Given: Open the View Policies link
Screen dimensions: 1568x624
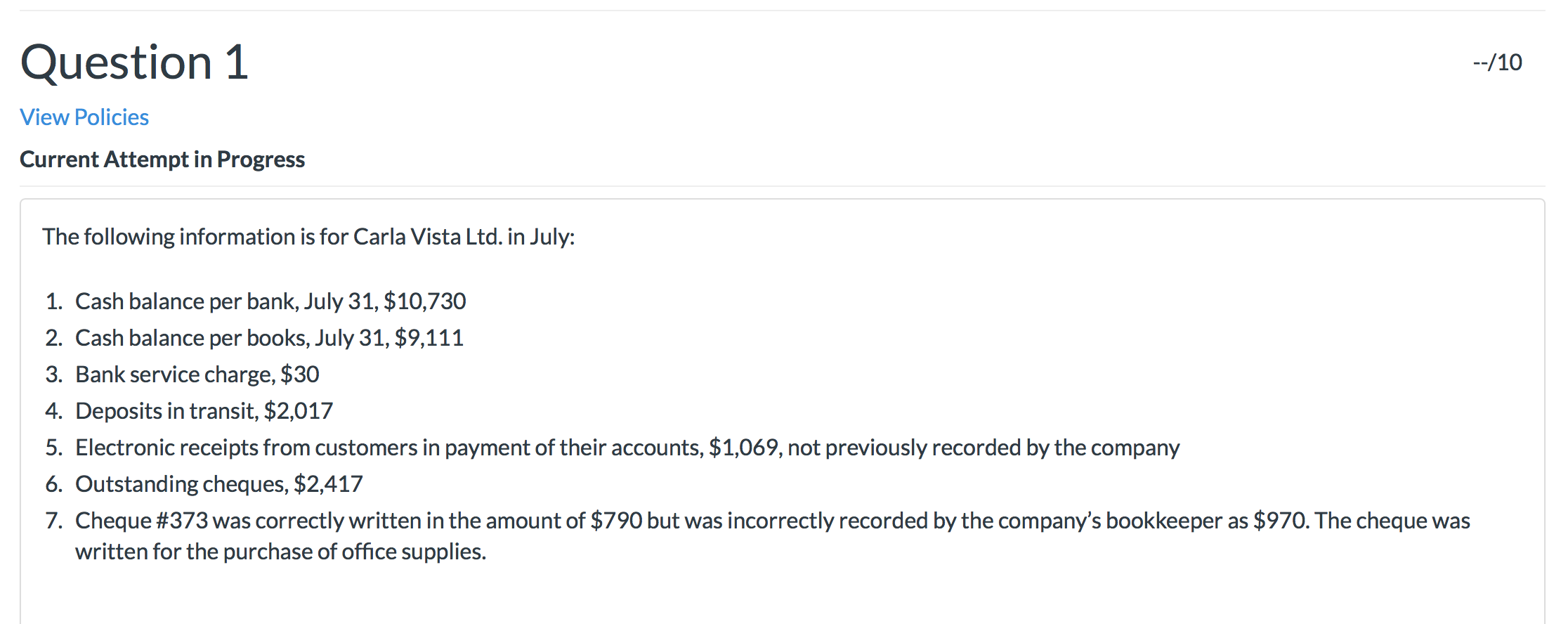Looking at the screenshot, I should tap(84, 117).
